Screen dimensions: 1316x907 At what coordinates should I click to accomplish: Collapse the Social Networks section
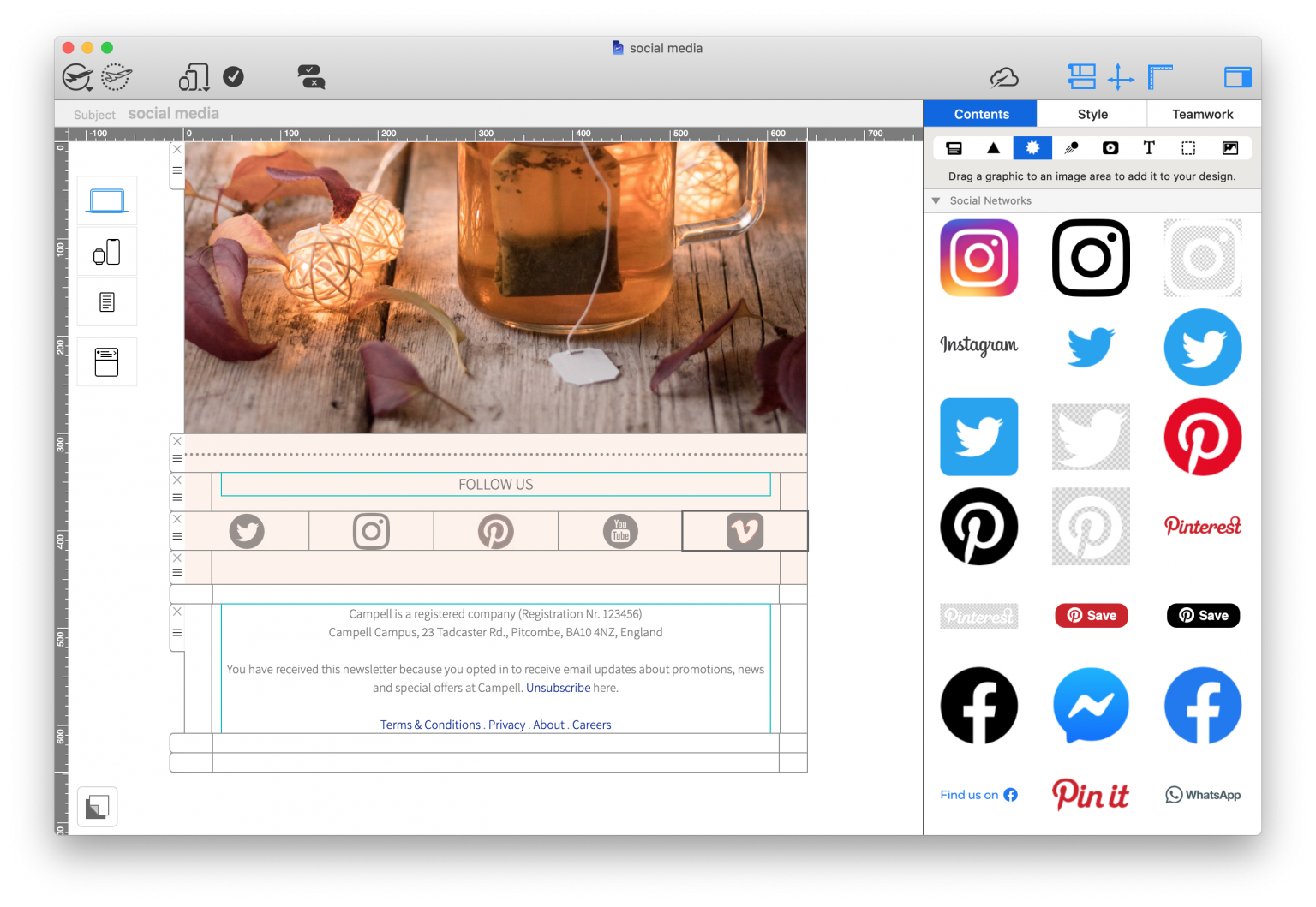tap(936, 200)
